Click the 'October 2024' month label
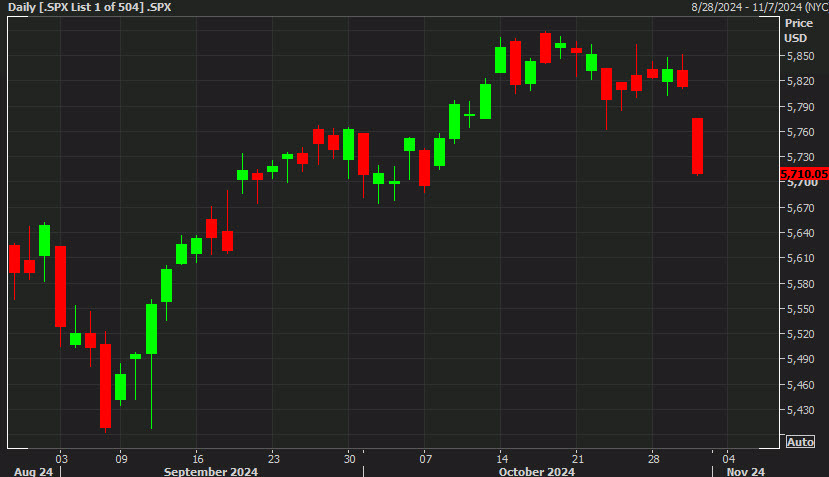Screen dimensions: 829x477 (537, 471)
